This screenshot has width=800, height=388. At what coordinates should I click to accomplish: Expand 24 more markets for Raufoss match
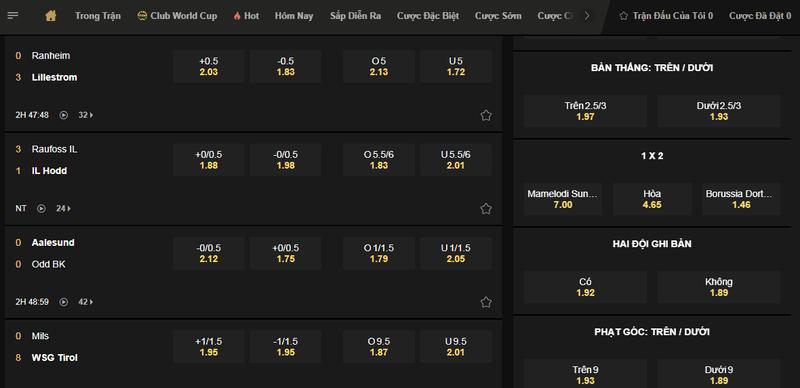(64, 209)
